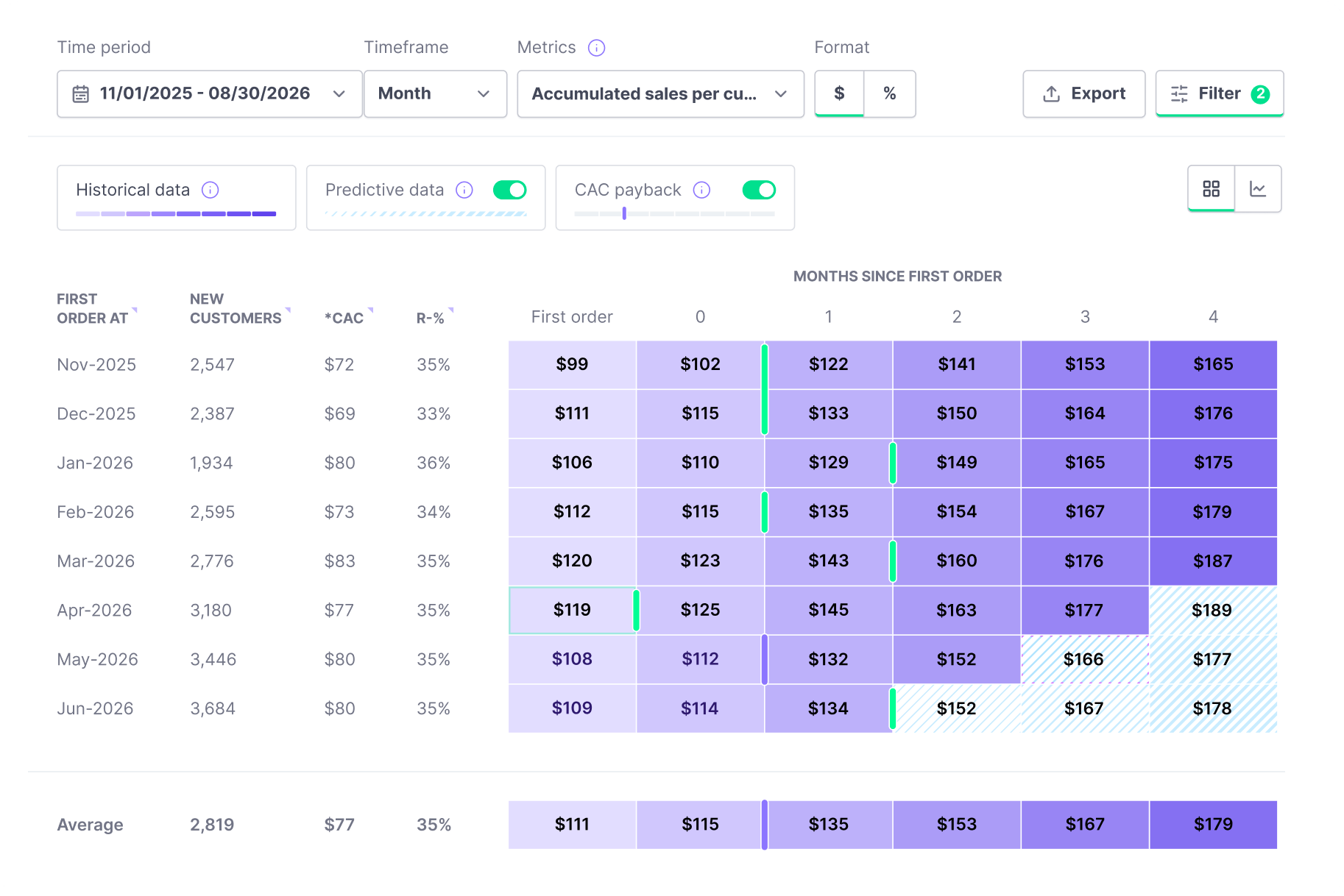The width and height of the screenshot is (1344, 896).
Task: Click Jun-2026 predicted month 4 value $178
Action: pos(1213,708)
